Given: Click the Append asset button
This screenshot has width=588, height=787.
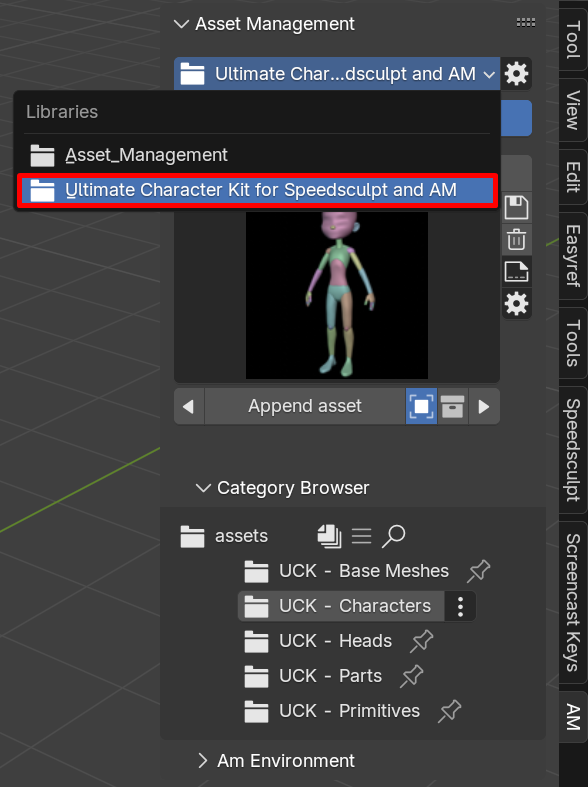Looking at the screenshot, I should pyautogui.click(x=305, y=406).
